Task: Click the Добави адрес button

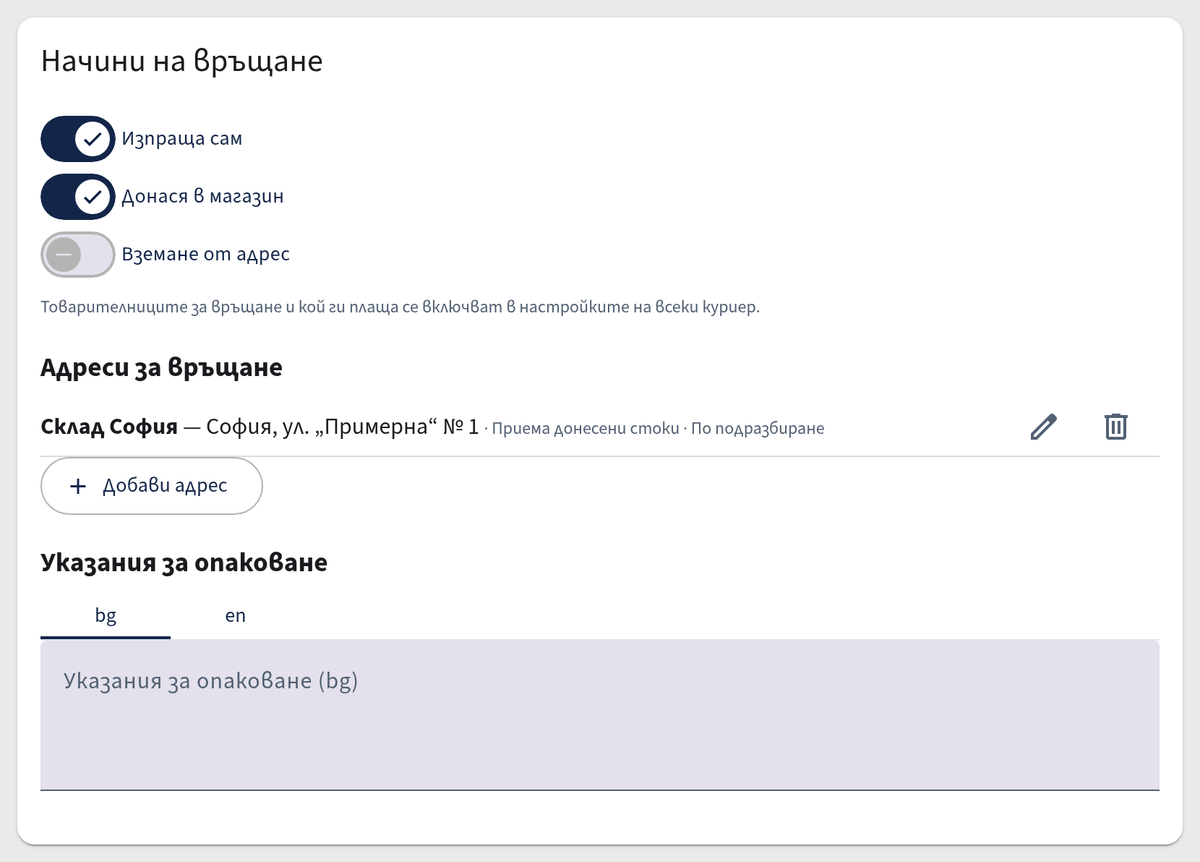Action: pyautogui.click(x=151, y=486)
